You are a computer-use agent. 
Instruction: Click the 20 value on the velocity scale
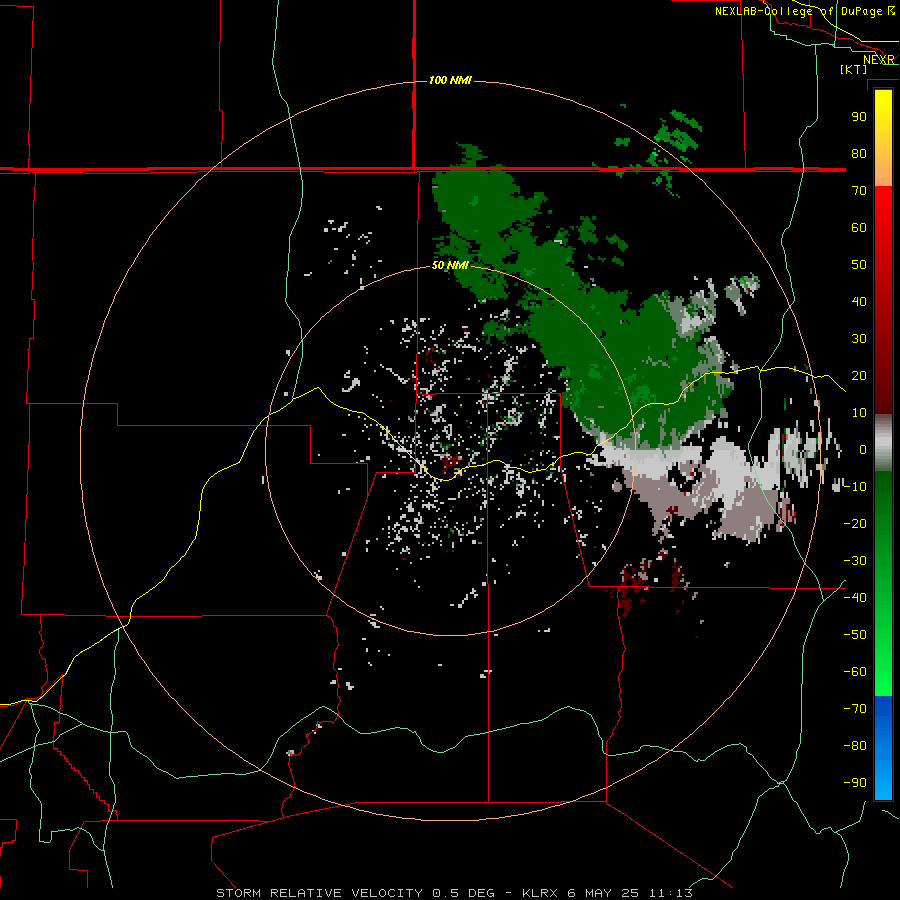[x=859, y=376]
